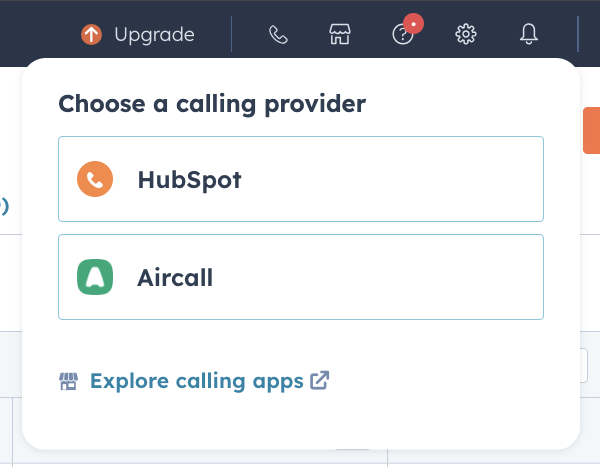600x467 pixels.
Task: Click the partially hidden field at right edge
Action: coord(584,366)
